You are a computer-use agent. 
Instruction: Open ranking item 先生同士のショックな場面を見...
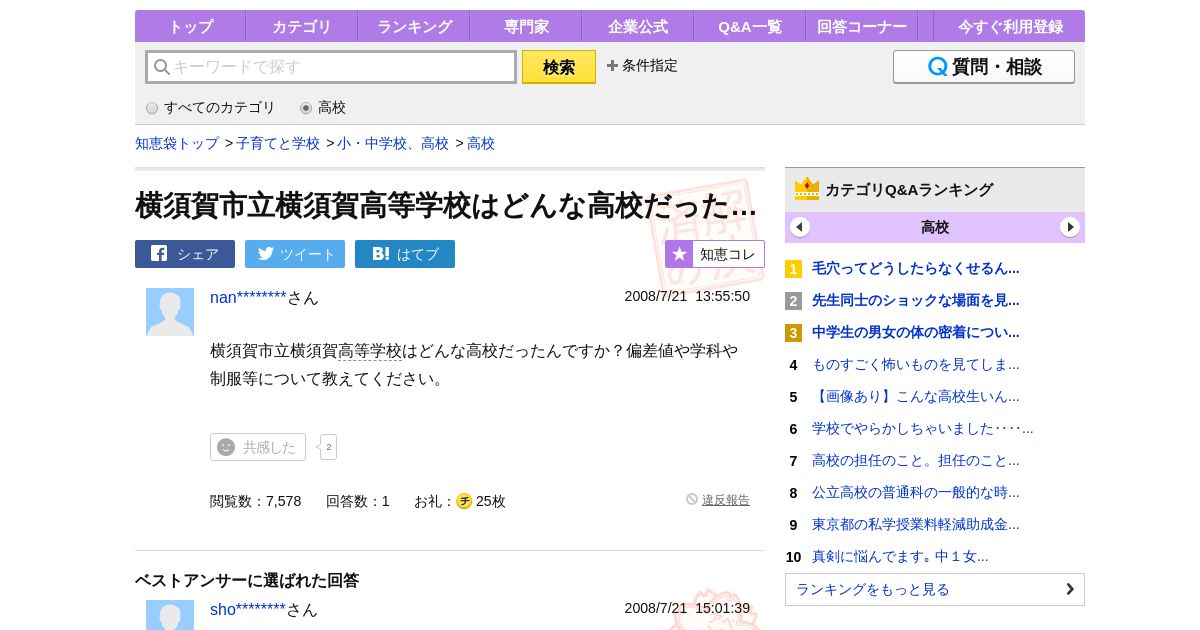pos(916,300)
